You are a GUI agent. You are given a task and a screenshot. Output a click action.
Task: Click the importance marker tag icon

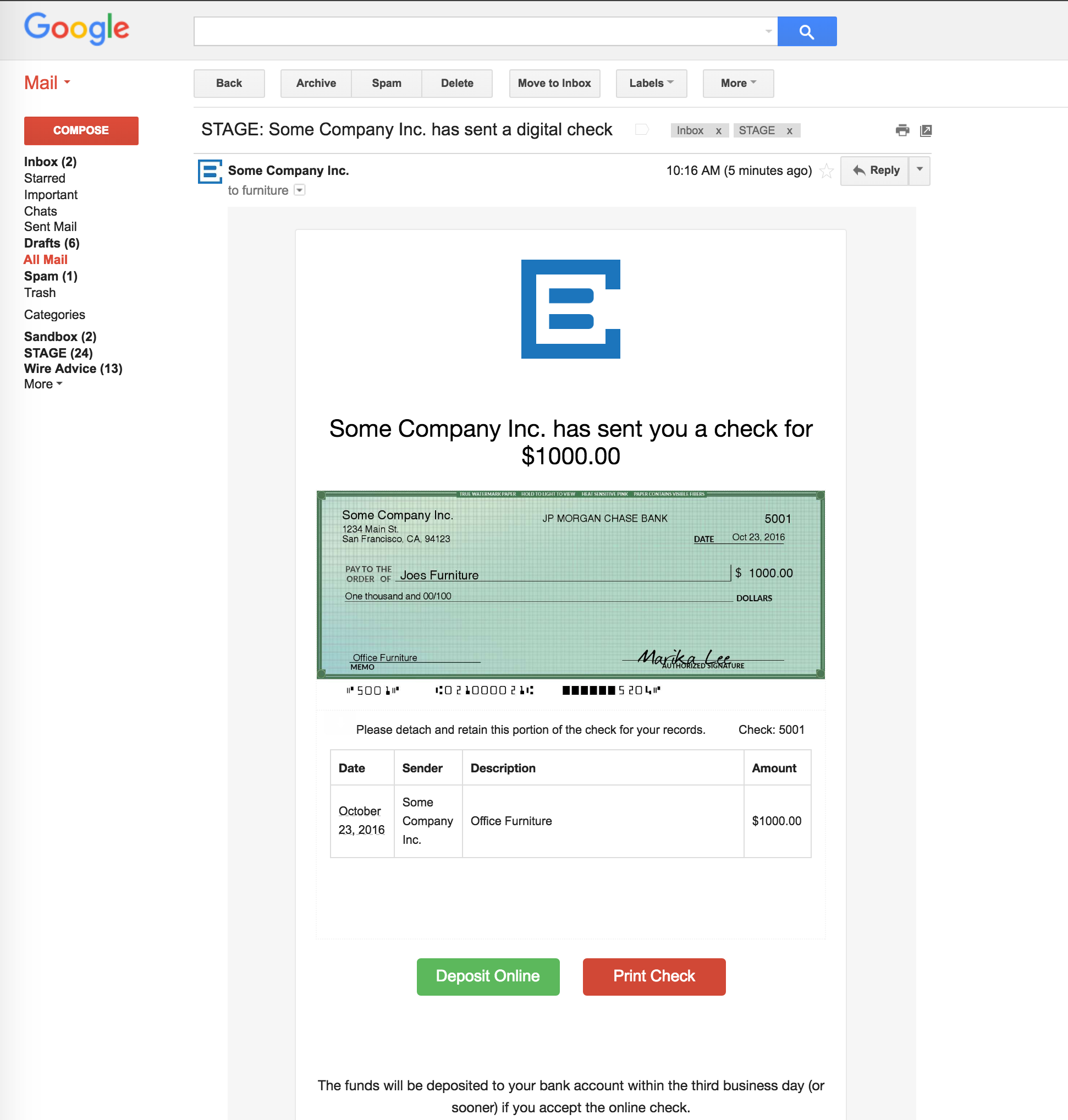click(642, 130)
